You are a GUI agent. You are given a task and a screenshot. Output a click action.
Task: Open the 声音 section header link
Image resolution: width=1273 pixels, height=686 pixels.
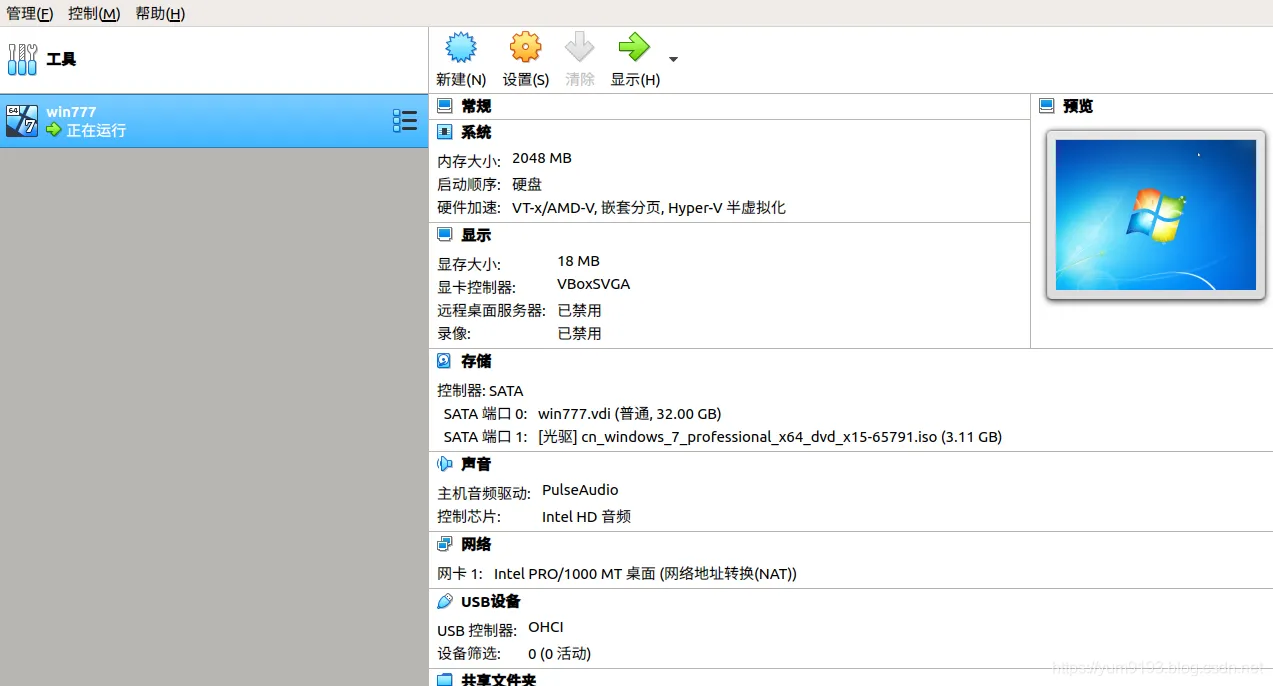pyautogui.click(x=476, y=464)
